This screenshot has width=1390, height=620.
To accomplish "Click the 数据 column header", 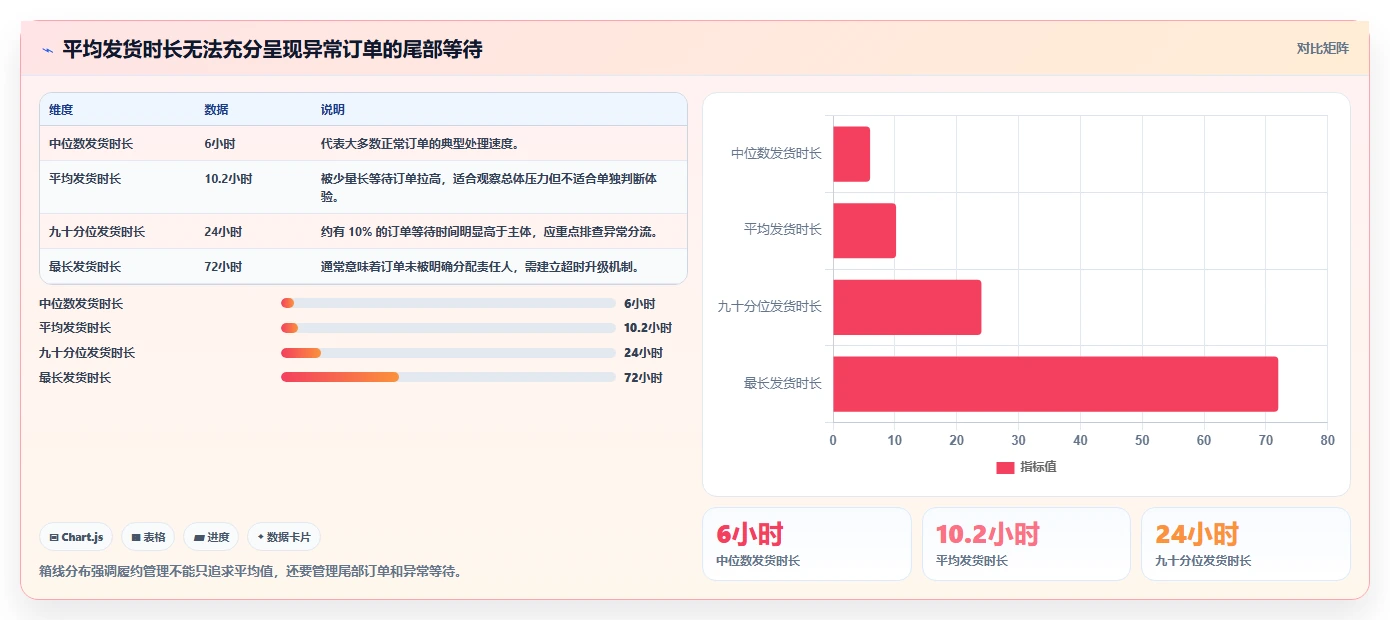I will coord(216,110).
